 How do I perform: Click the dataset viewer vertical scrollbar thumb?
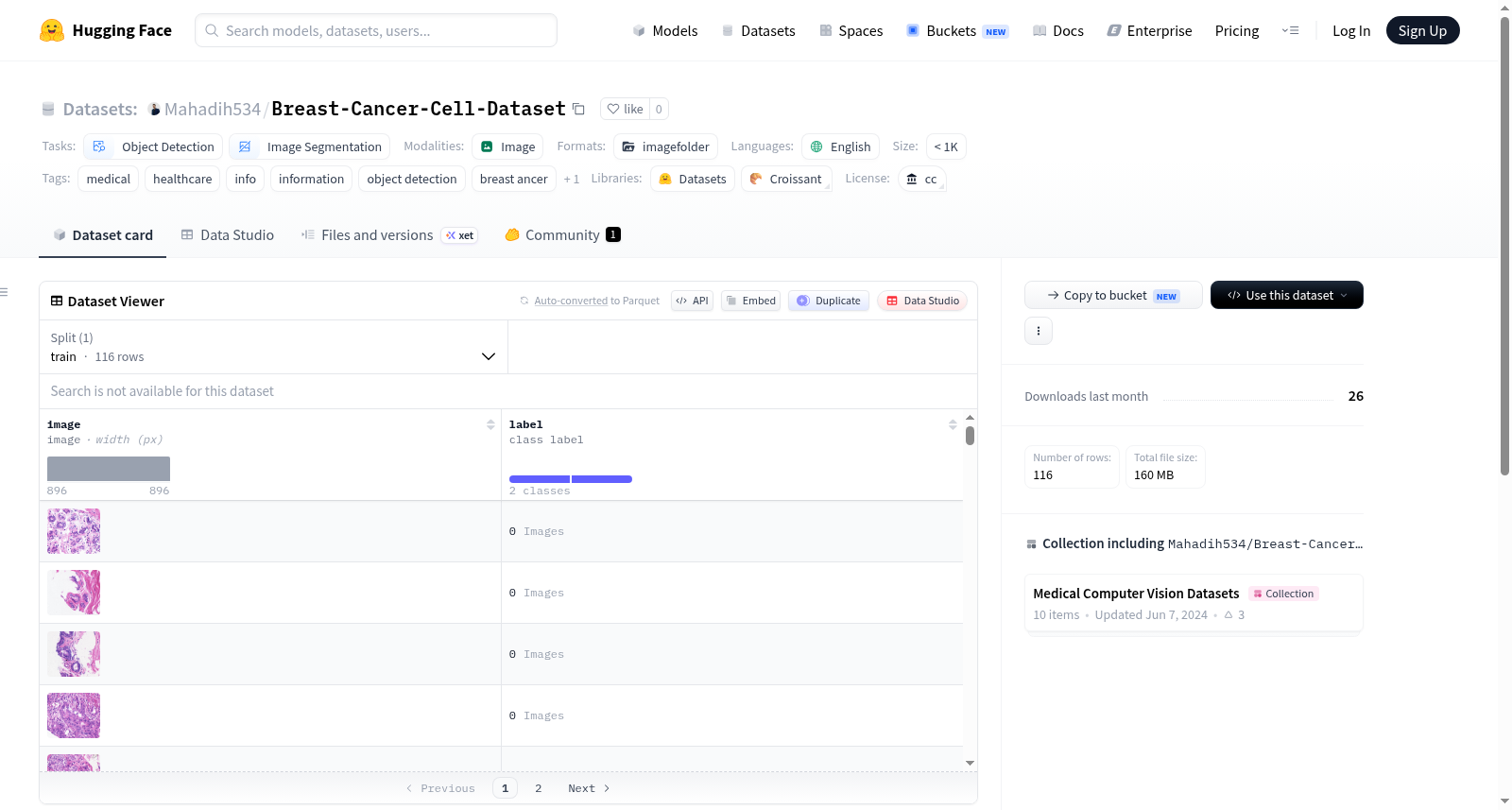point(970,436)
